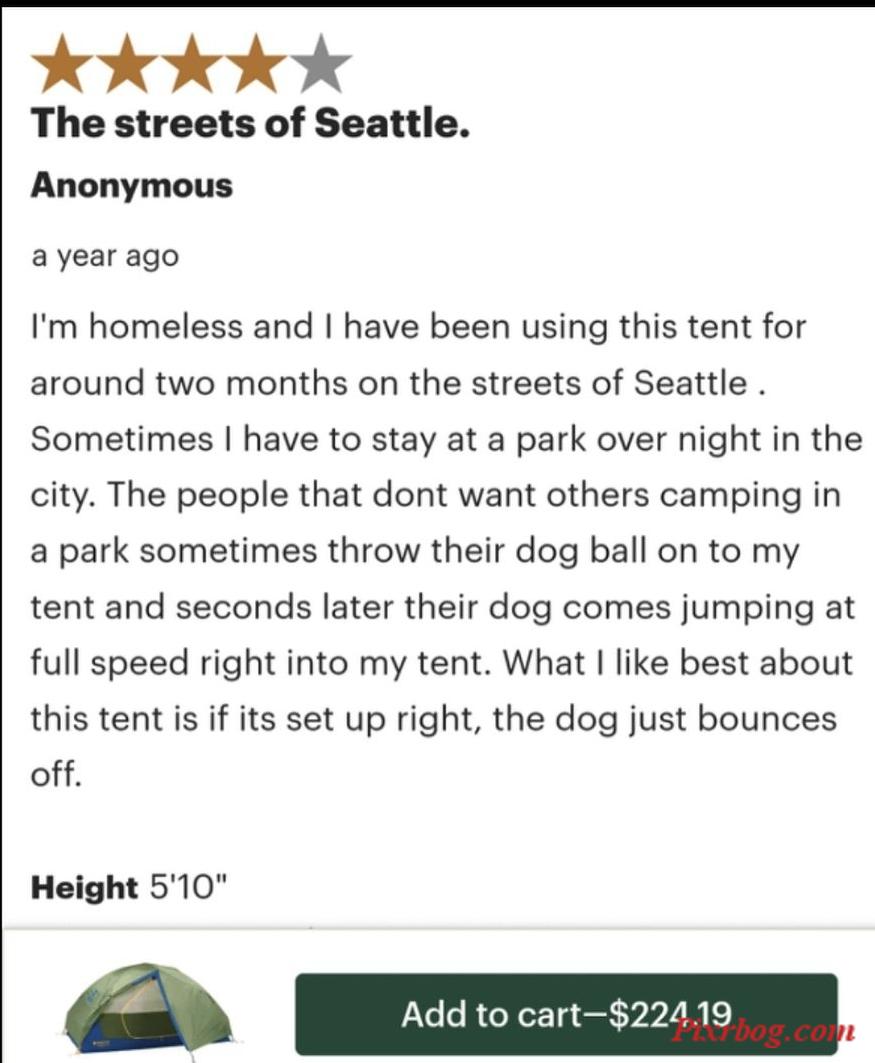This screenshot has width=875, height=1063.
Task: Click the third gold rating star
Action: pyautogui.click(x=192, y=64)
